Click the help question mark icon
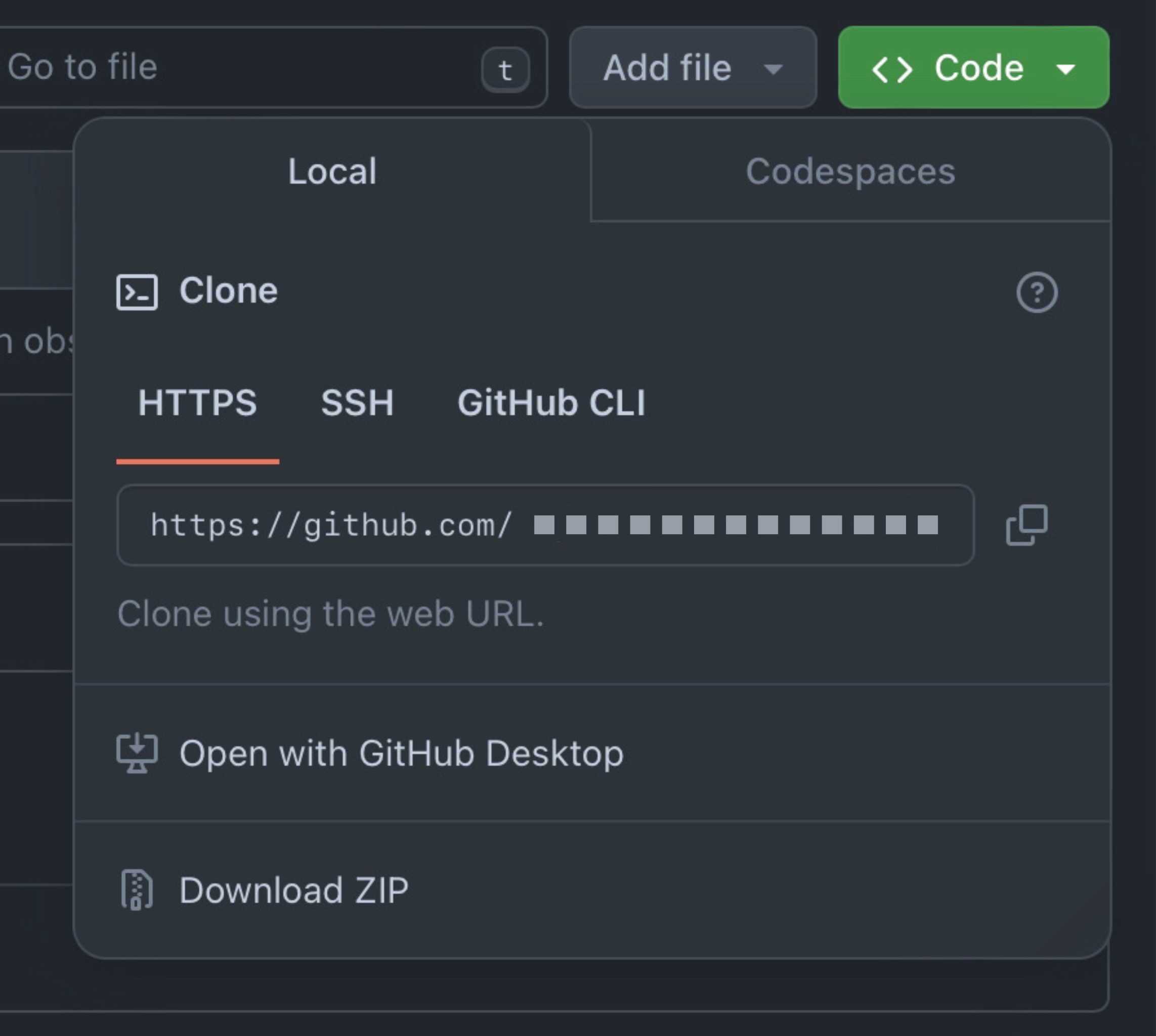 pyautogui.click(x=1037, y=292)
